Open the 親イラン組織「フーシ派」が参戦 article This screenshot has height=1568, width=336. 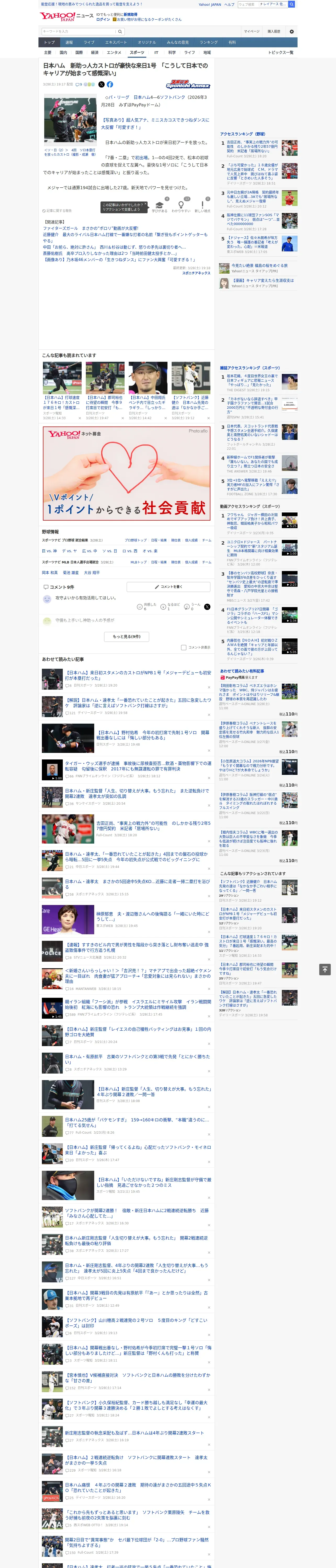138,1004
